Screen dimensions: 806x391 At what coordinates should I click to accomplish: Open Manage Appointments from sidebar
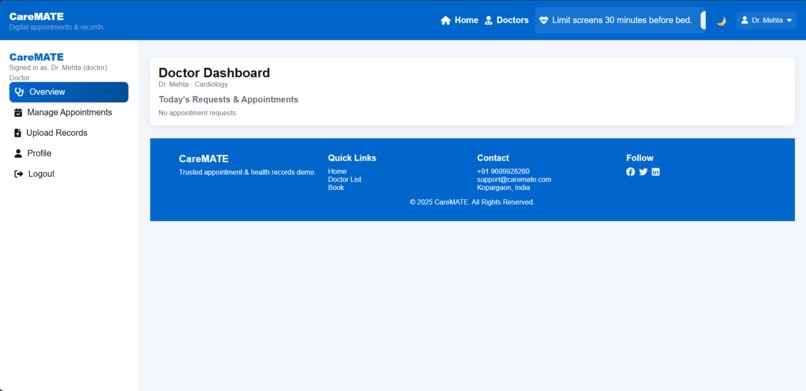click(69, 113)
